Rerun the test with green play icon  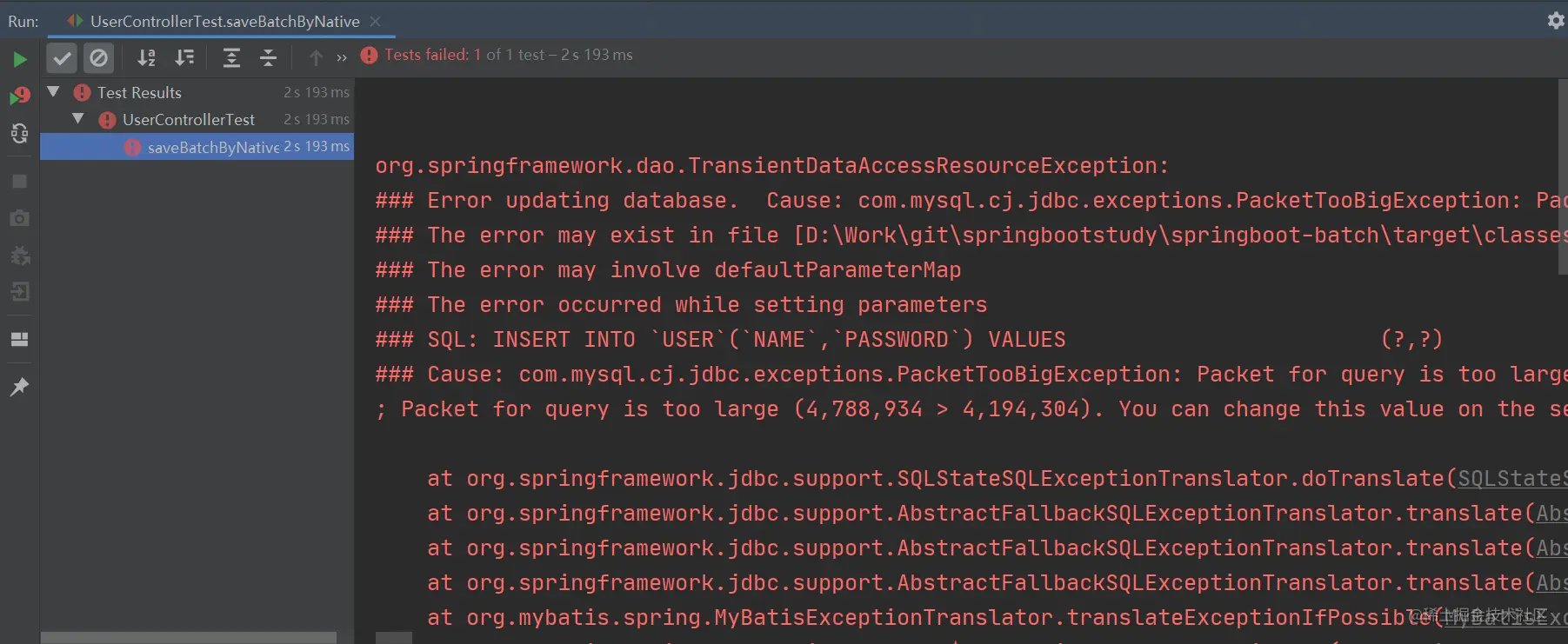(19, 59)
